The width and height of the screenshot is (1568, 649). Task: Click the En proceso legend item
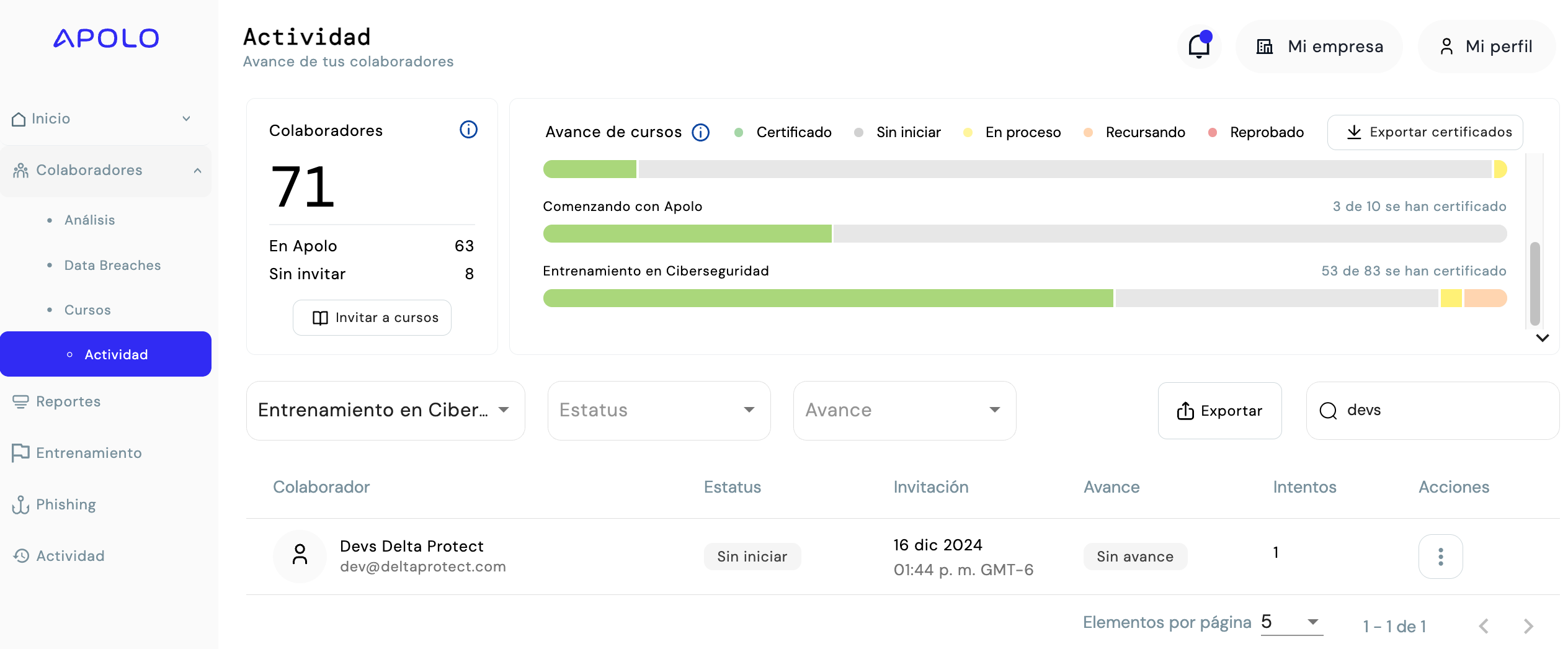(x=1012, y=132)
